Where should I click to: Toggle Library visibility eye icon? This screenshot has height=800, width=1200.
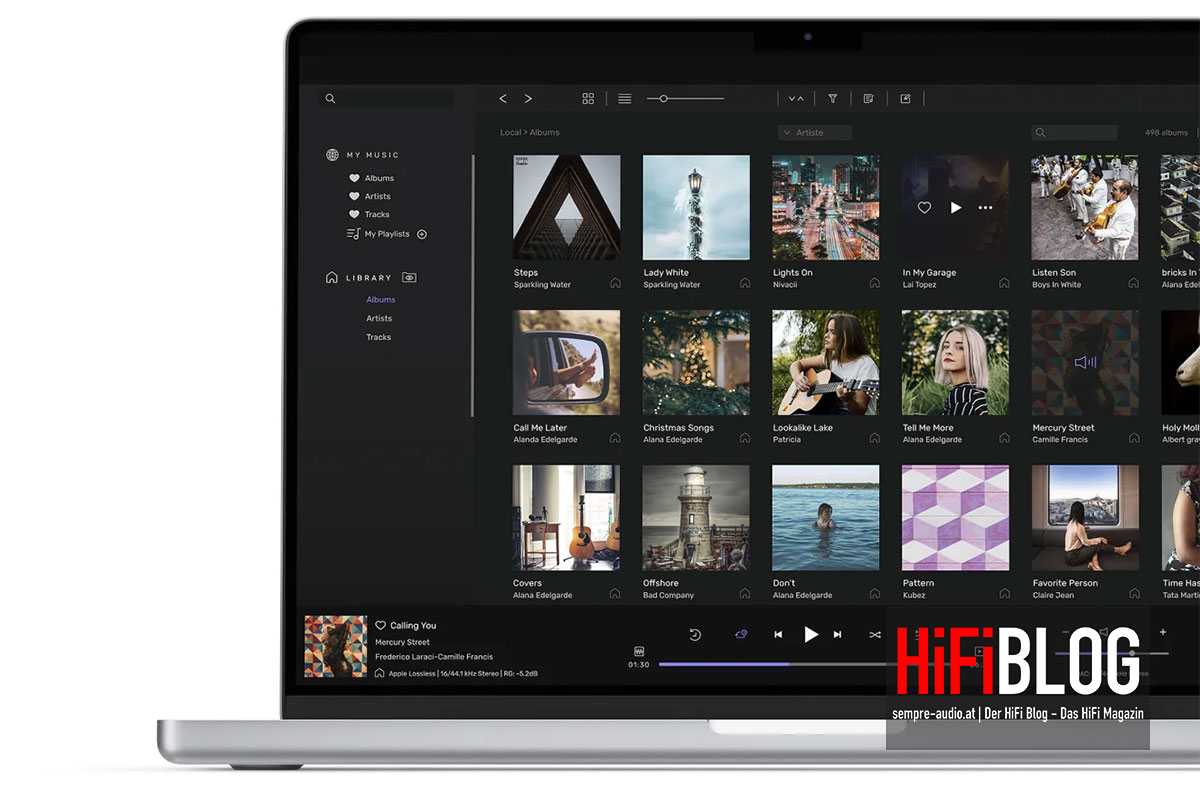pyautogui.click(x=409, y=278)
